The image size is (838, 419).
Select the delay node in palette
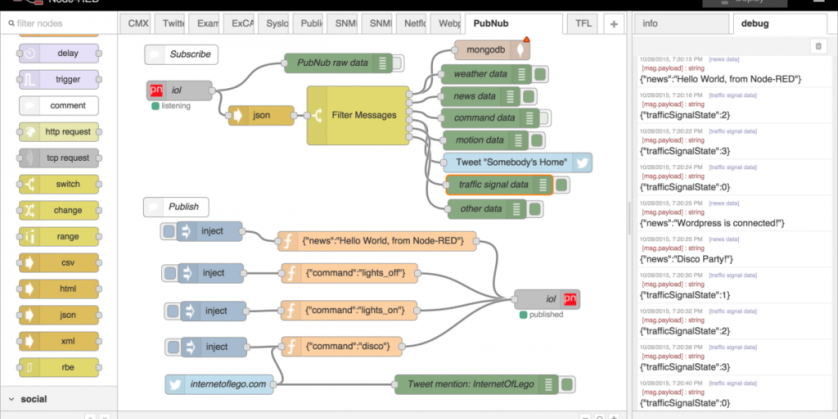click(x=59, y=53)
